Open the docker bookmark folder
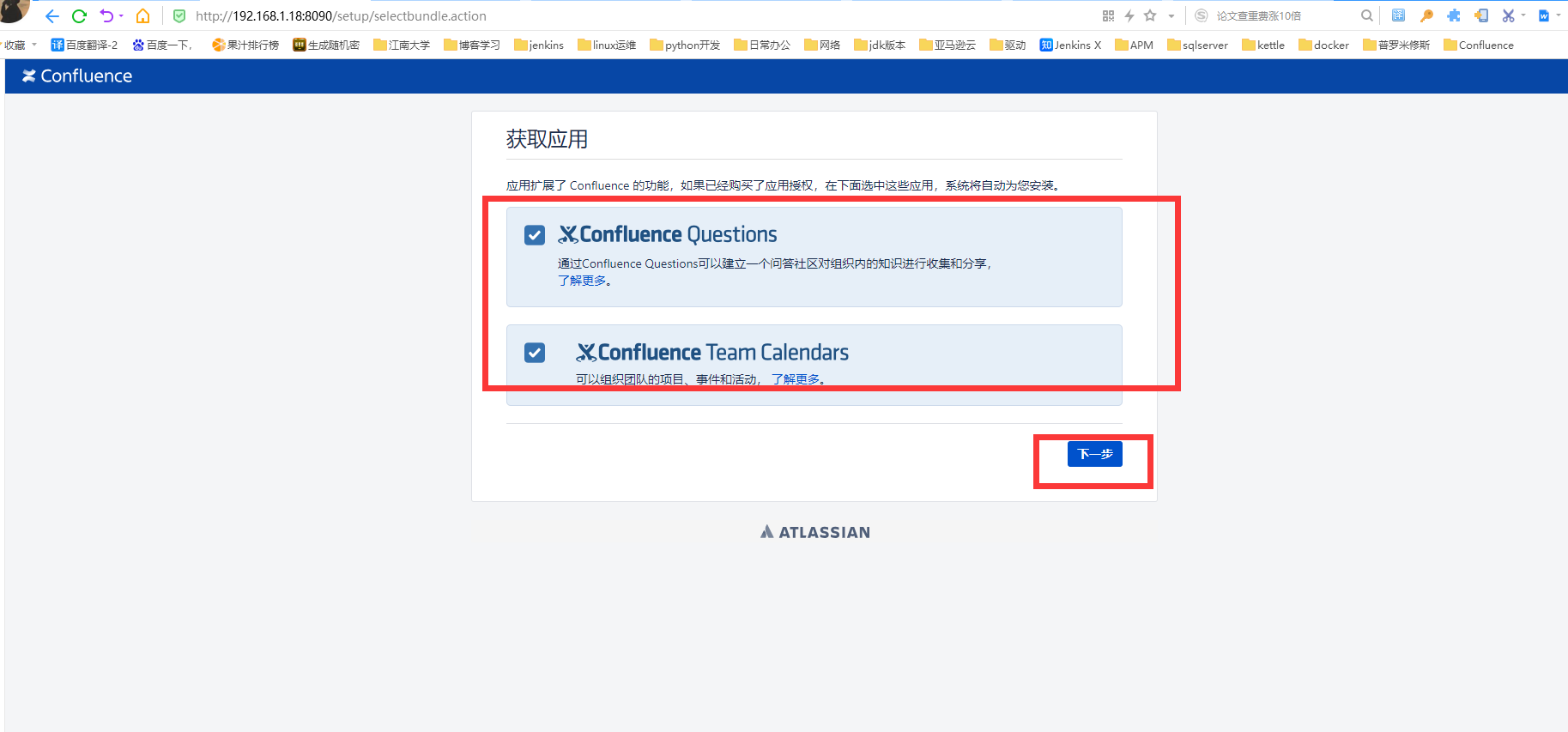 point(1323,45)
